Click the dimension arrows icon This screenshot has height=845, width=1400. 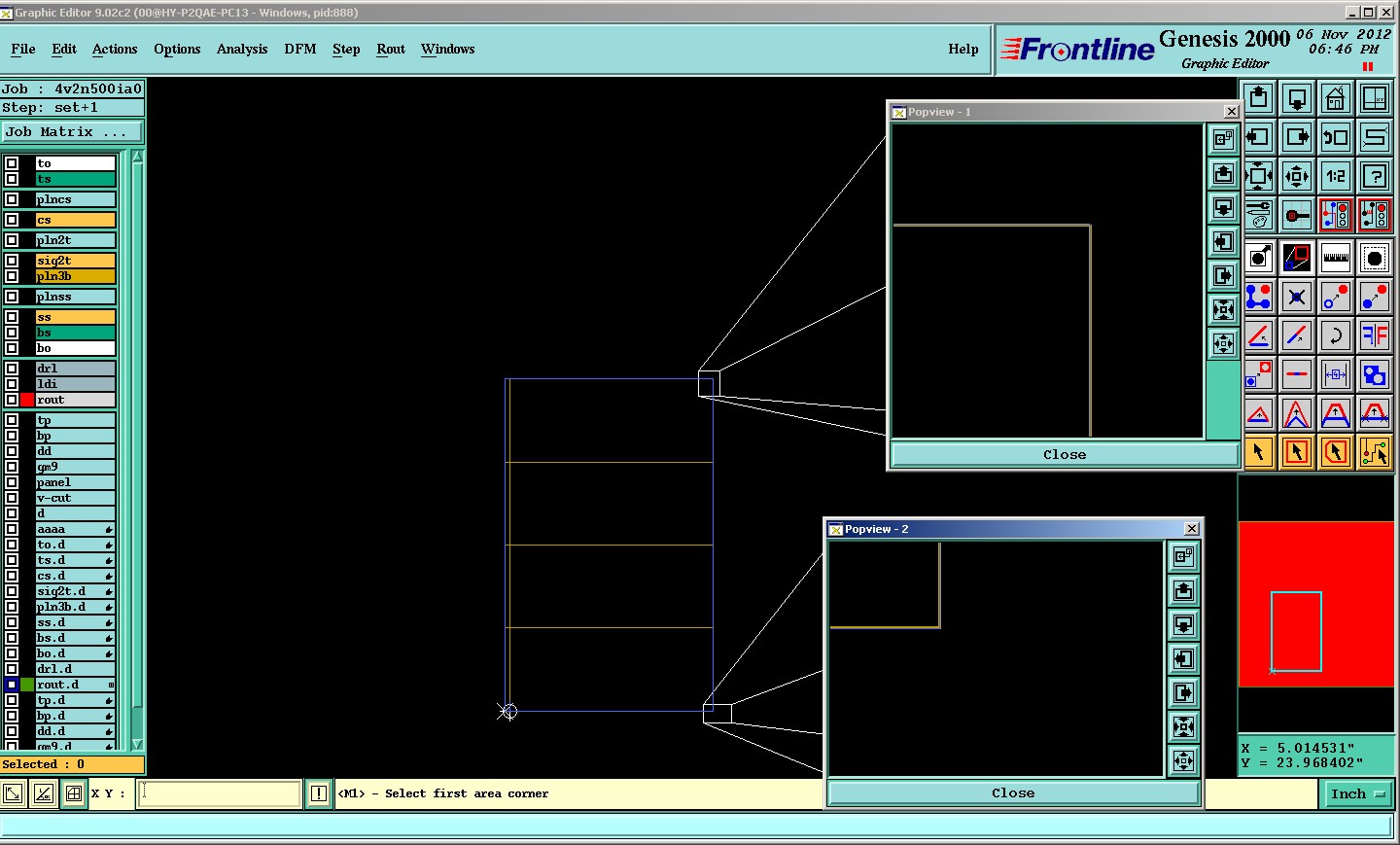[x=1336, y=374]
